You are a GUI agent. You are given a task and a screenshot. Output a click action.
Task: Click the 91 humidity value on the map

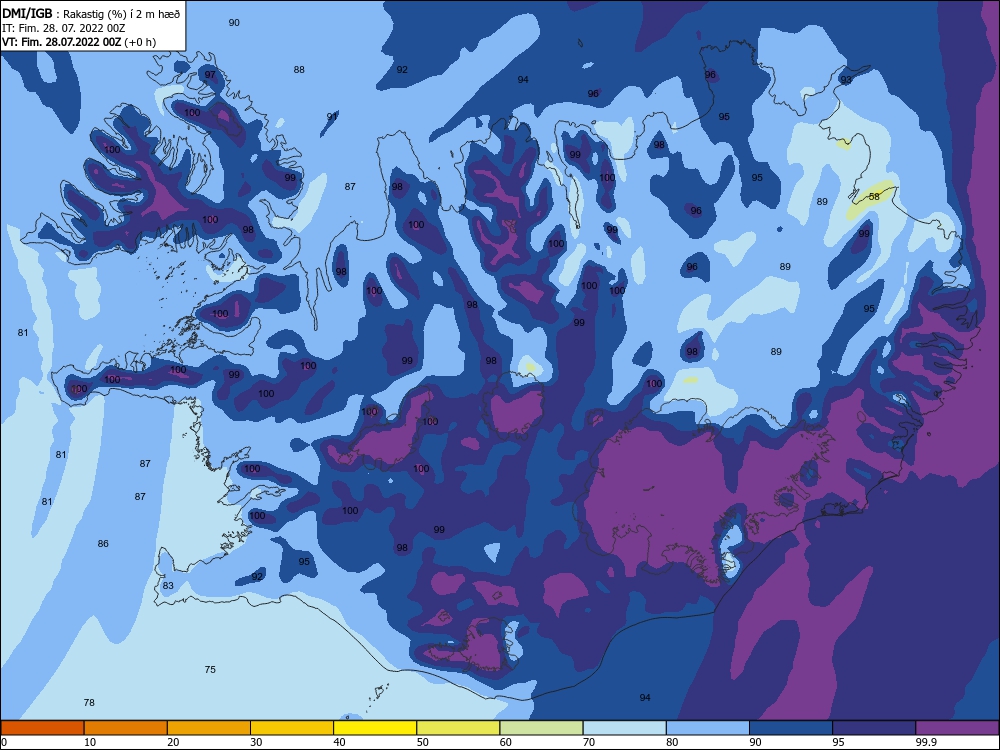(x=332, y=116)
